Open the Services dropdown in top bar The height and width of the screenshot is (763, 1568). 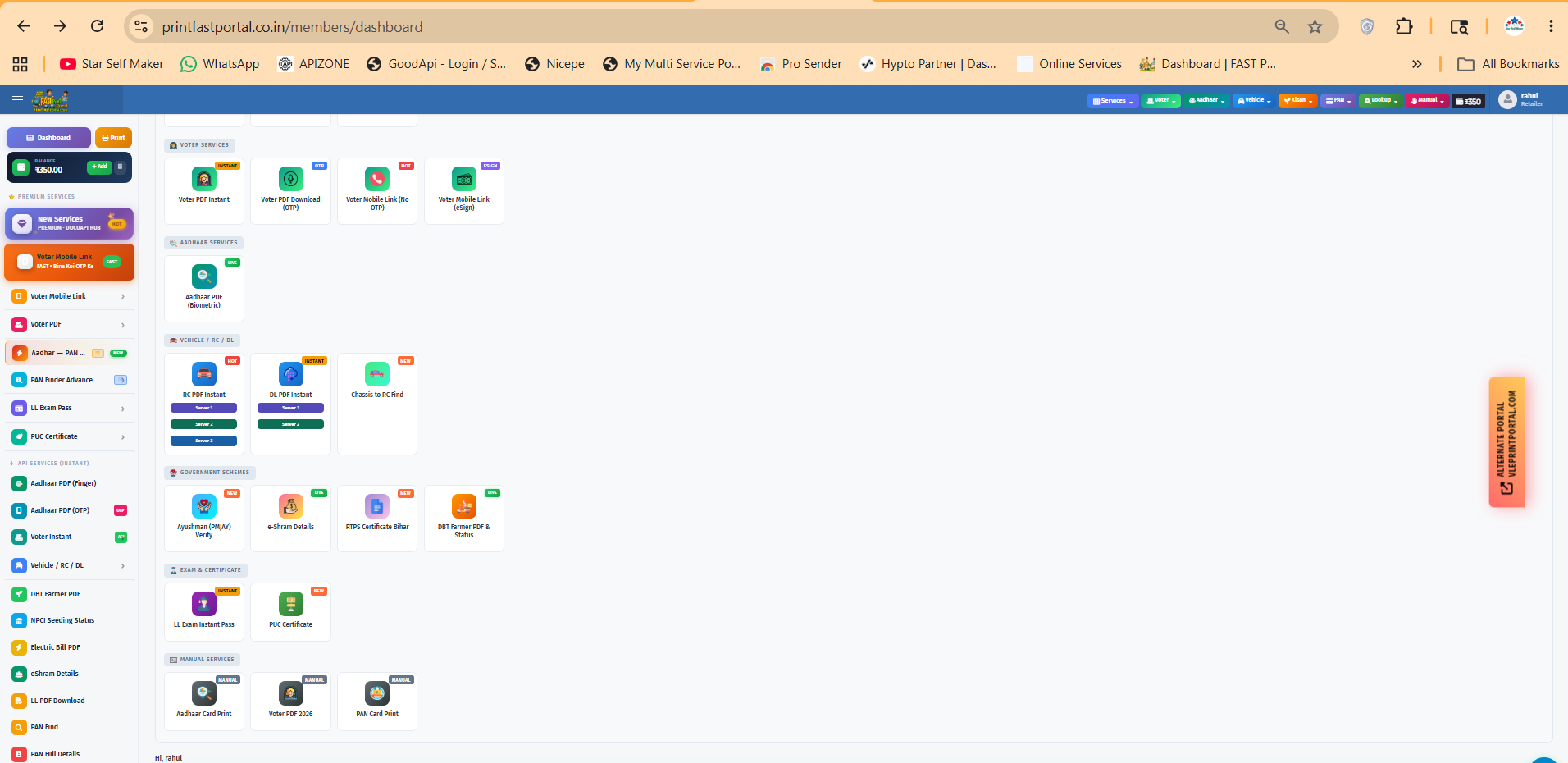[x=1113, y=101]
